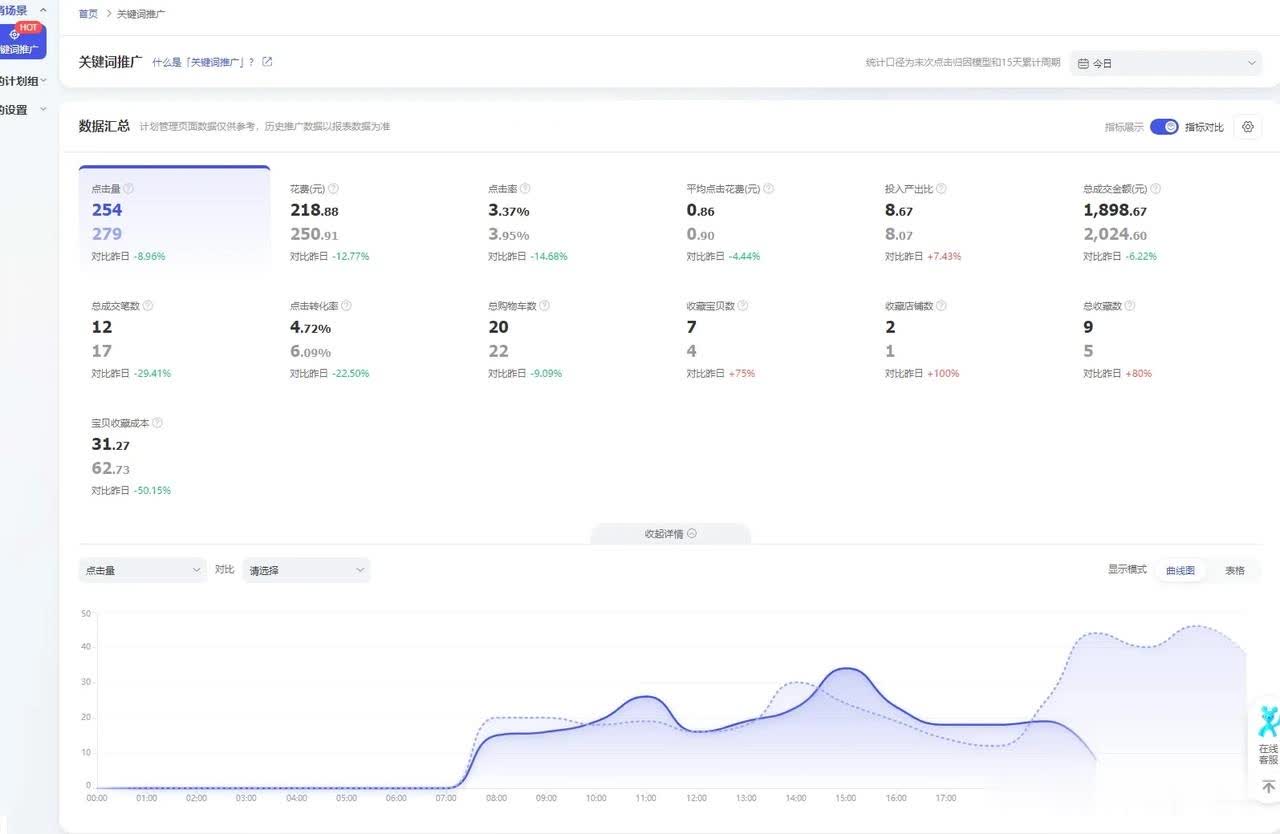Click the +80% change under 总收藏数

pos(1139,373)
